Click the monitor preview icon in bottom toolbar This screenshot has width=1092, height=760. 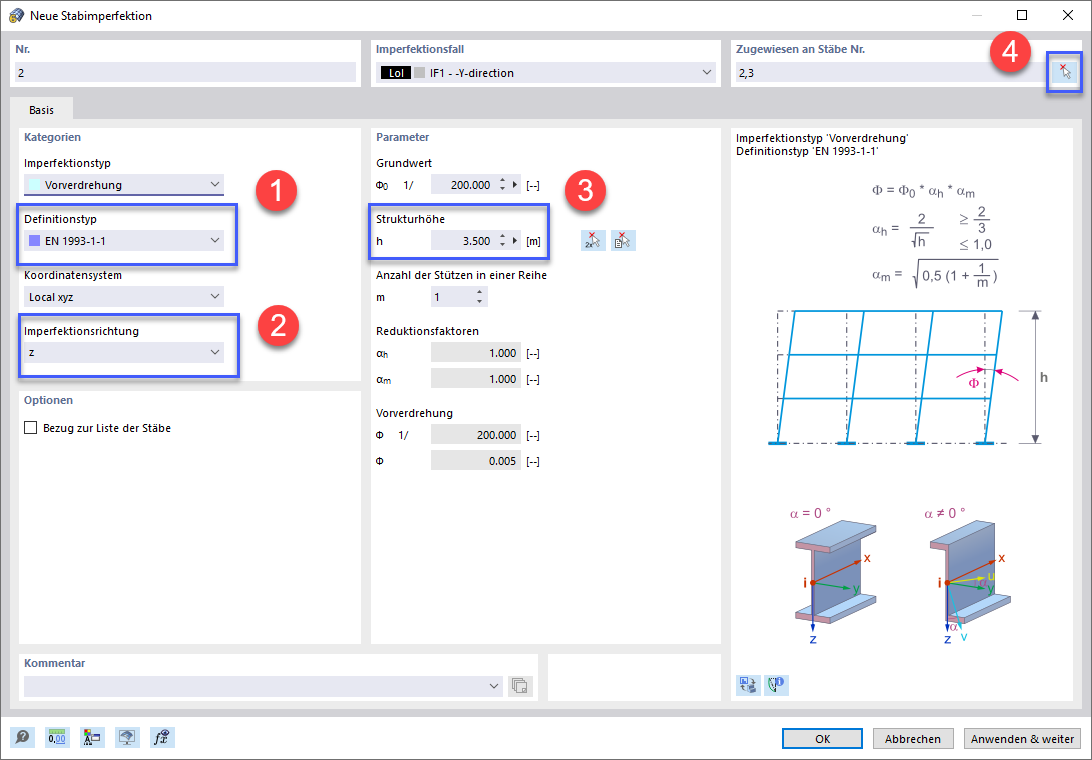point(127,738)
